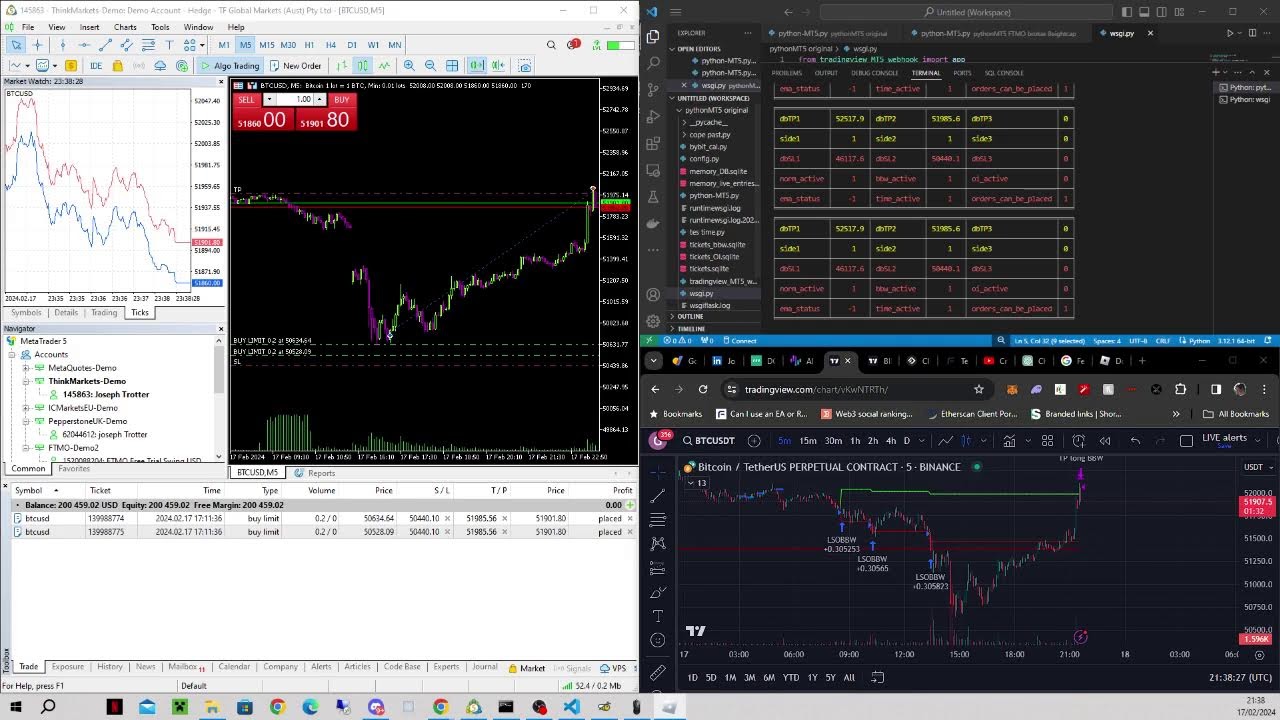Image resolution: width=1280 pixels, height=720 pixels.
Task: Click the MetaTrader zoom out icon
Action: click(430, 66)
